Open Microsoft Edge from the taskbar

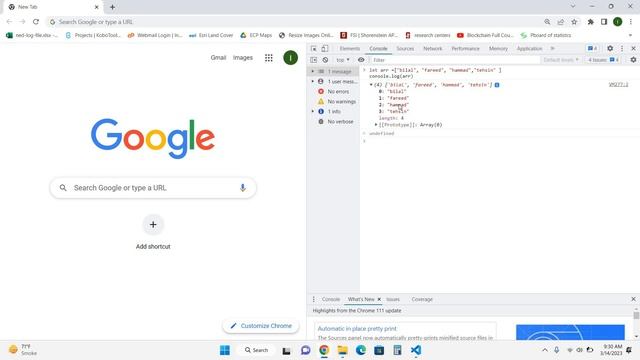click(x=360, y=350)
